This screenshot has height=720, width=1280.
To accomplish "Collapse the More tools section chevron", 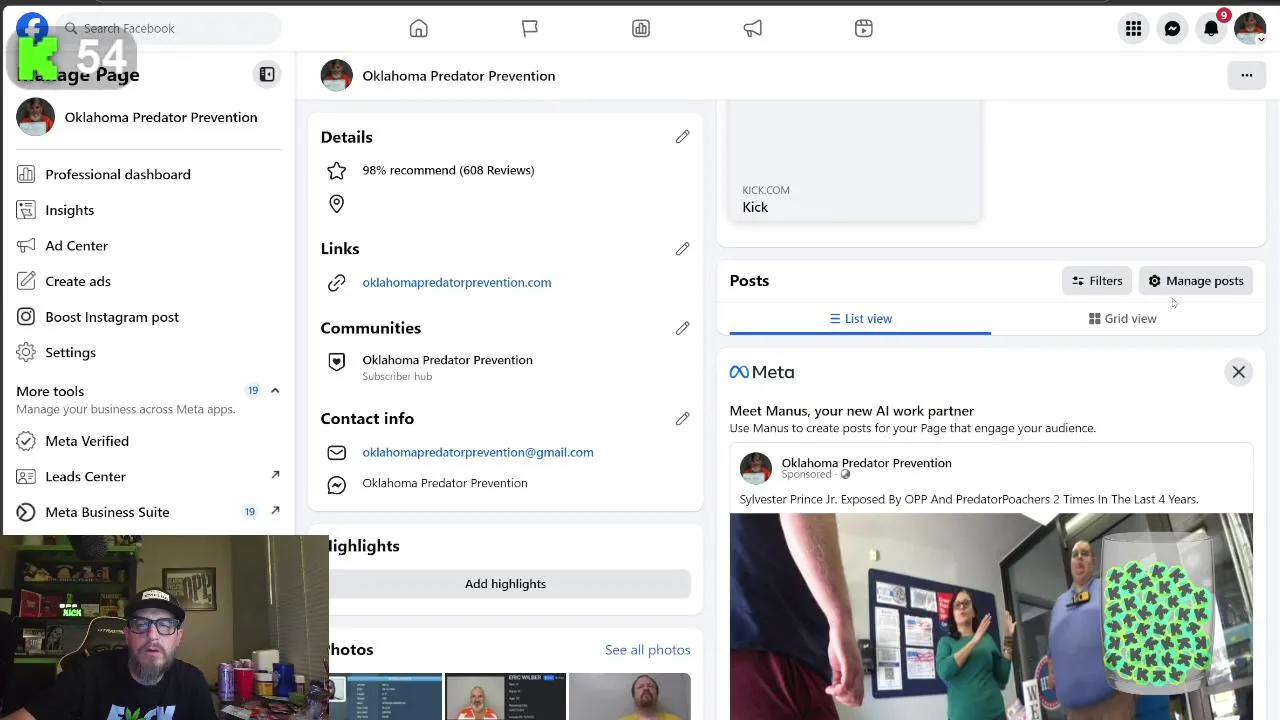I will pos(275,391).
